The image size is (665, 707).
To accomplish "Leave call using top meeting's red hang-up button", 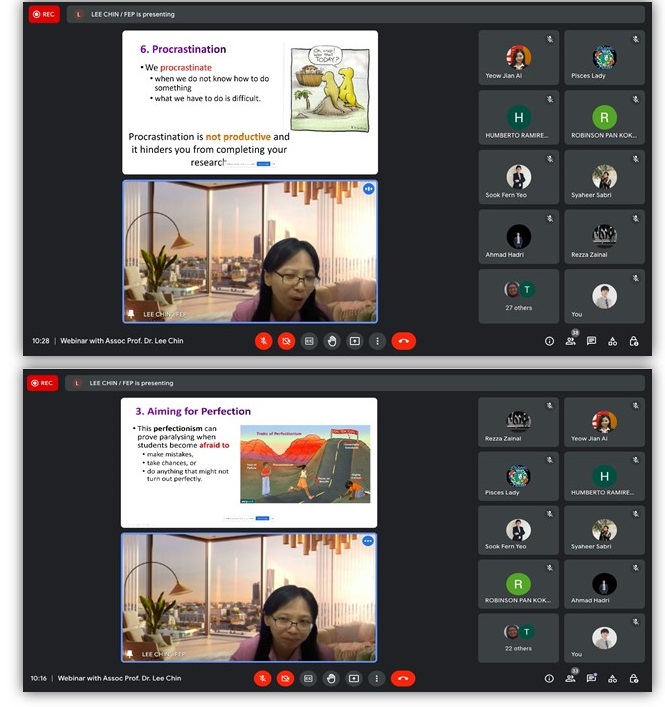I will [x=403, y=341].
